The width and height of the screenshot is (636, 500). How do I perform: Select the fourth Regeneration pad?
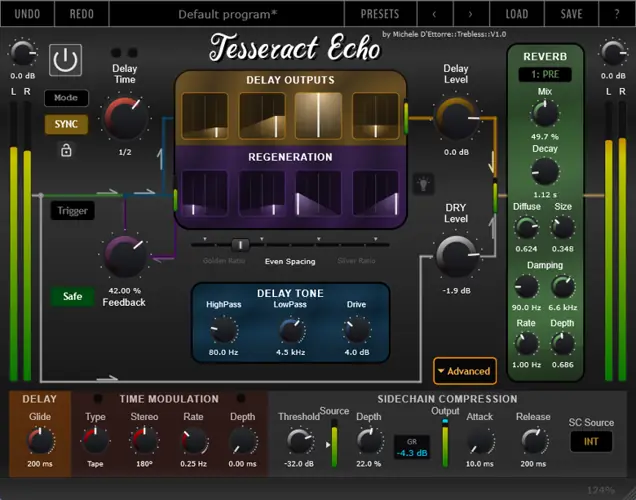376,193
